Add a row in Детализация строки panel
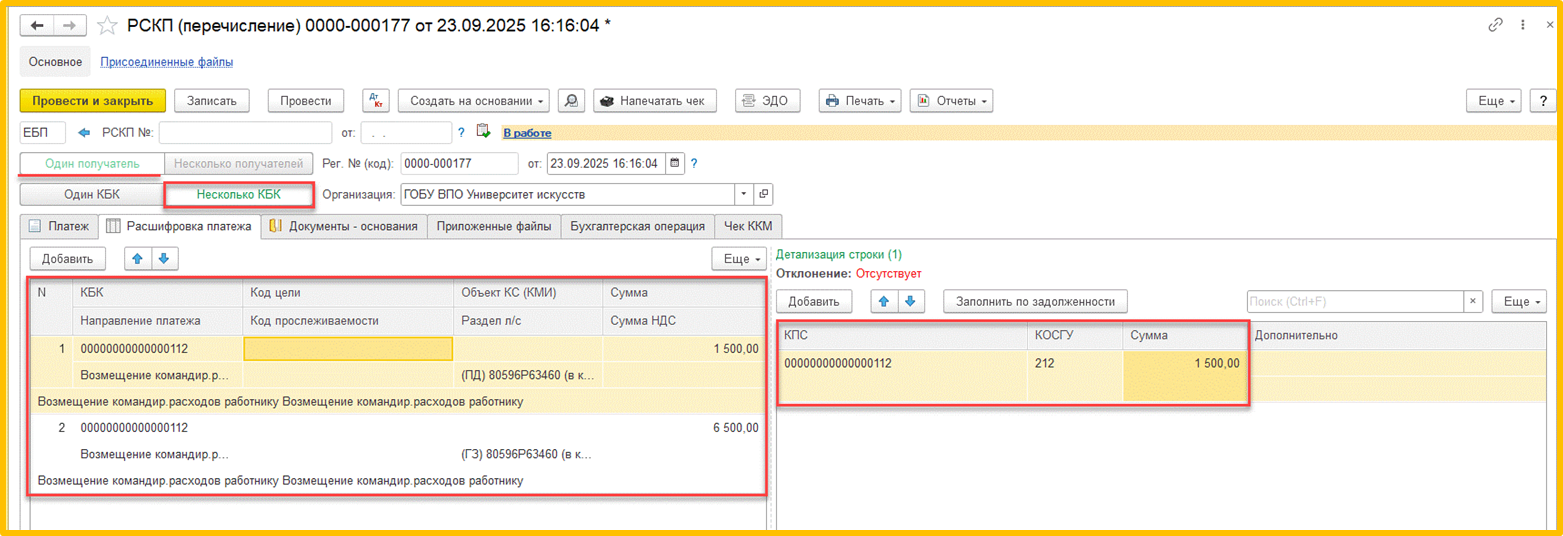This screenshot has width=1563, height=536. (814, 301)
